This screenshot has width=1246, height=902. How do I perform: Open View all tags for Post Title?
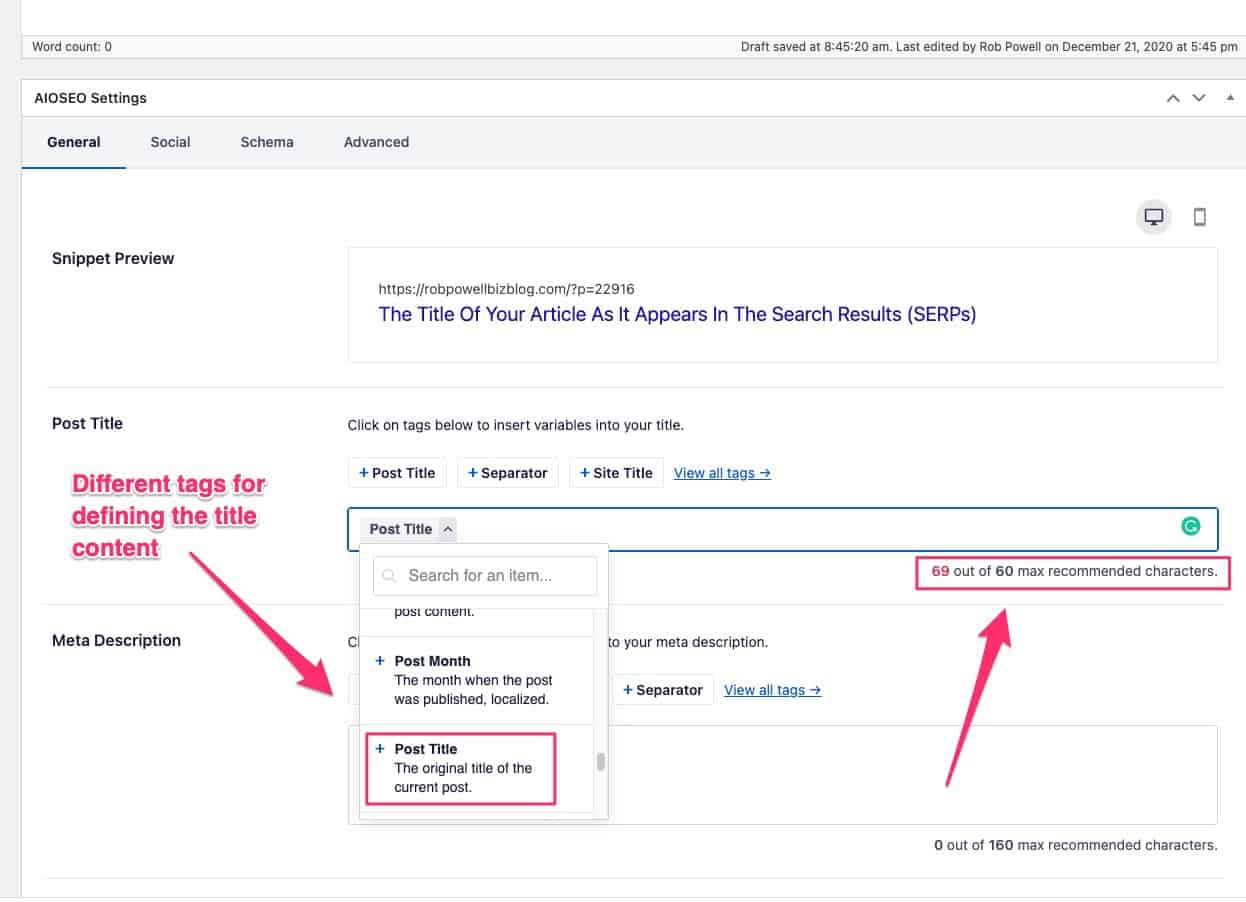coord(722,472)
